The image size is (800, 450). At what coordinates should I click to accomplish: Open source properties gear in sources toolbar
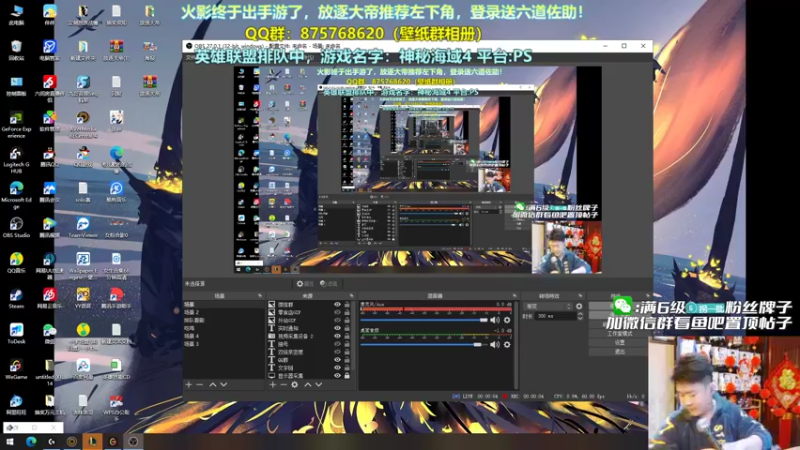tap(294, 385)
